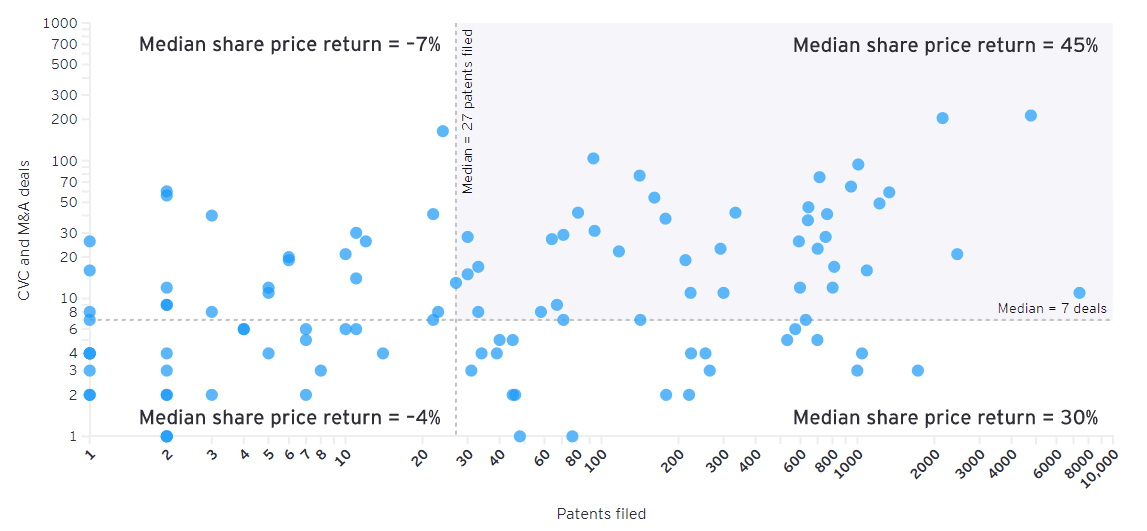This screenshot has height=531, width=1147.
Task: Select the data point nearest 5000 patents, top right
Action: pyautogui.click(x=1031, y=116)
